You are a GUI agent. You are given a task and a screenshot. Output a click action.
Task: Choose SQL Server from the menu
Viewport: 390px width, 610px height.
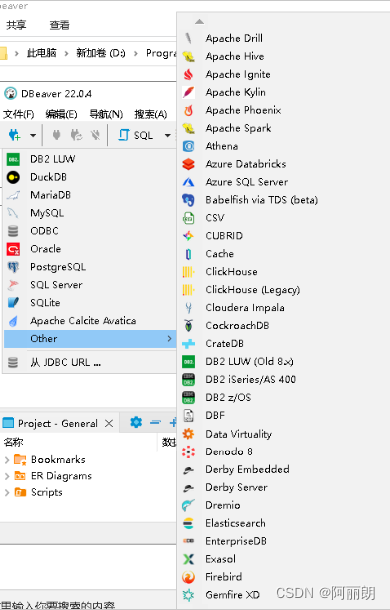pyautogui.click(x=90, y=285)
